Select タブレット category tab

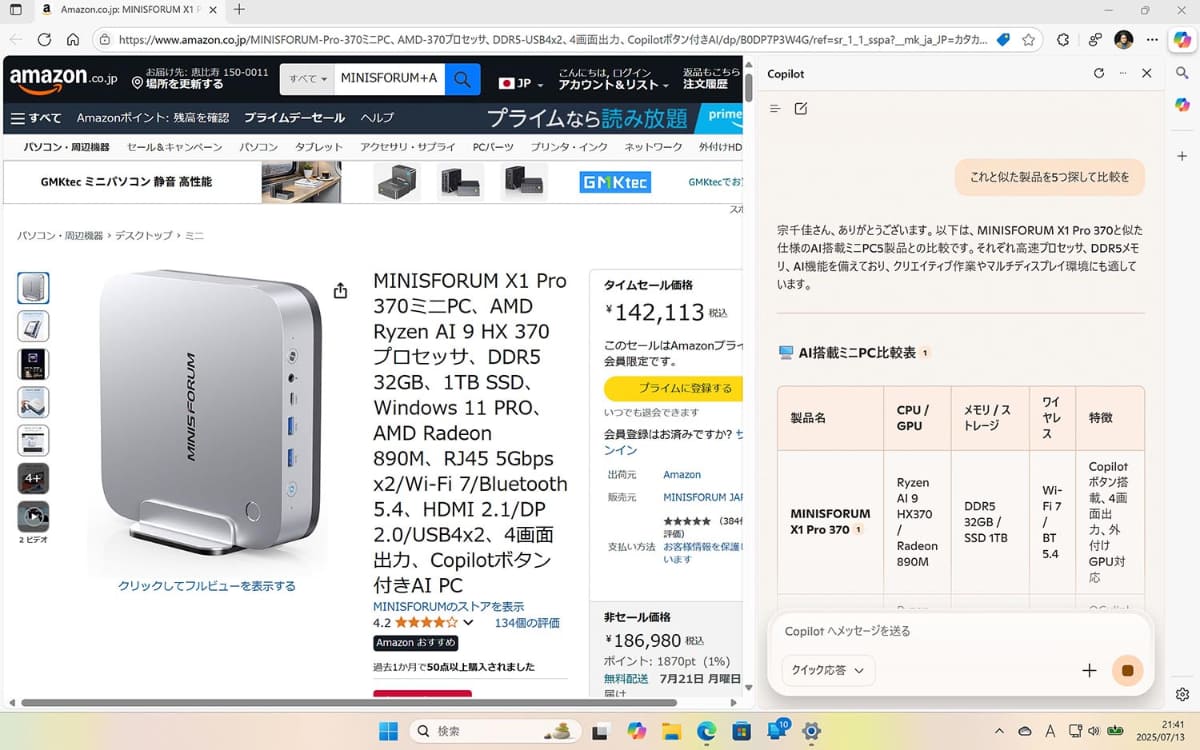coord(319,147)
